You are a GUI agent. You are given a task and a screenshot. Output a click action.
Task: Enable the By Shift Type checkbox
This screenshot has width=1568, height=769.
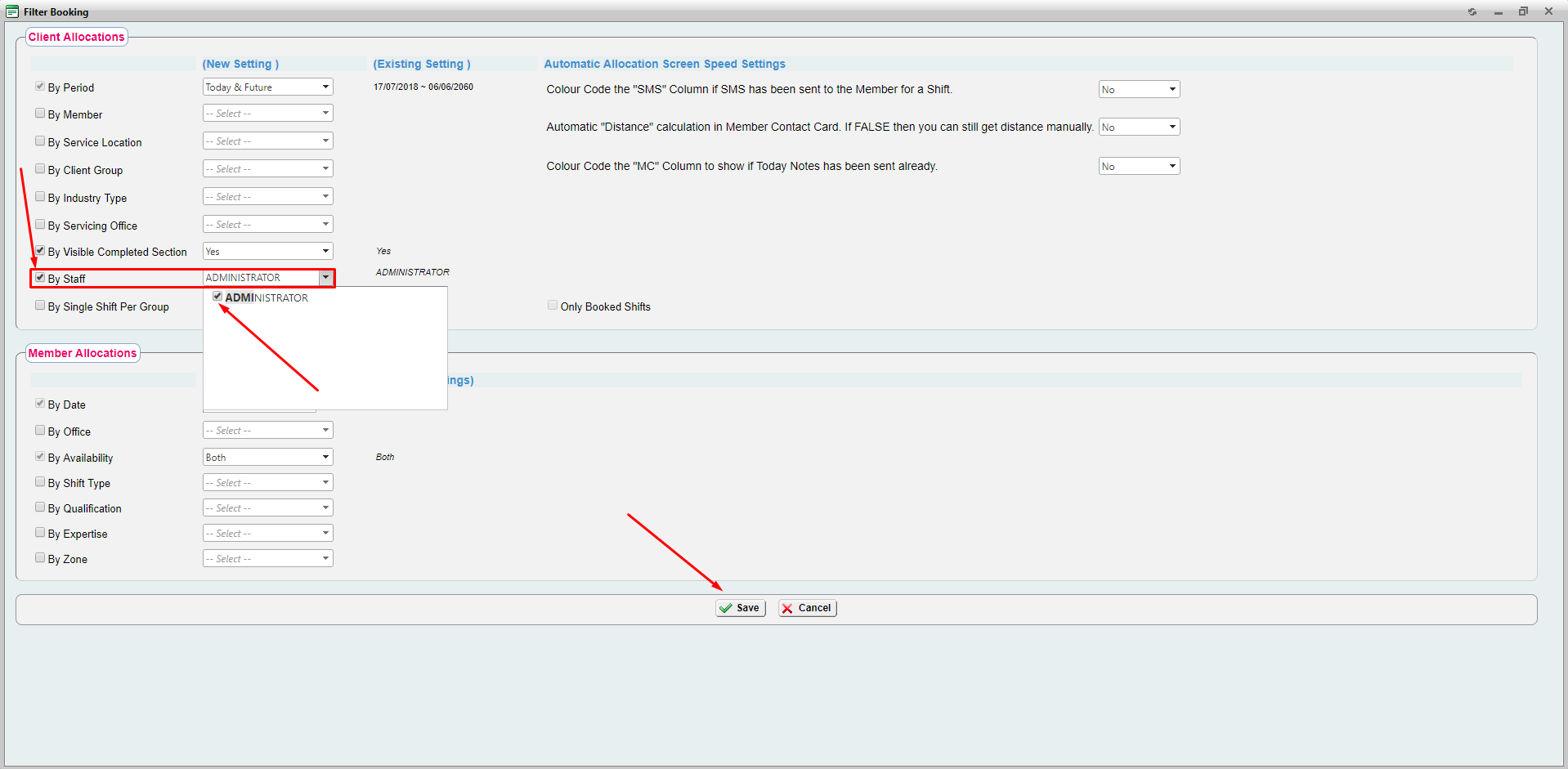point(40,482)
